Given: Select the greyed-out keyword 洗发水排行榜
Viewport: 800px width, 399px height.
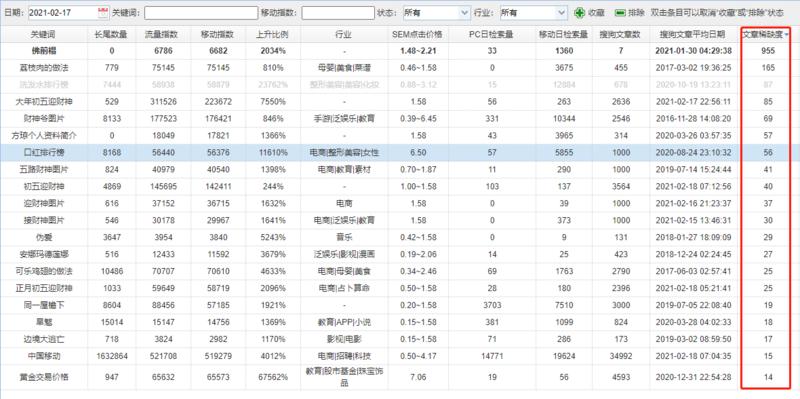Looking at the screenshot, I should click(43, 85).
